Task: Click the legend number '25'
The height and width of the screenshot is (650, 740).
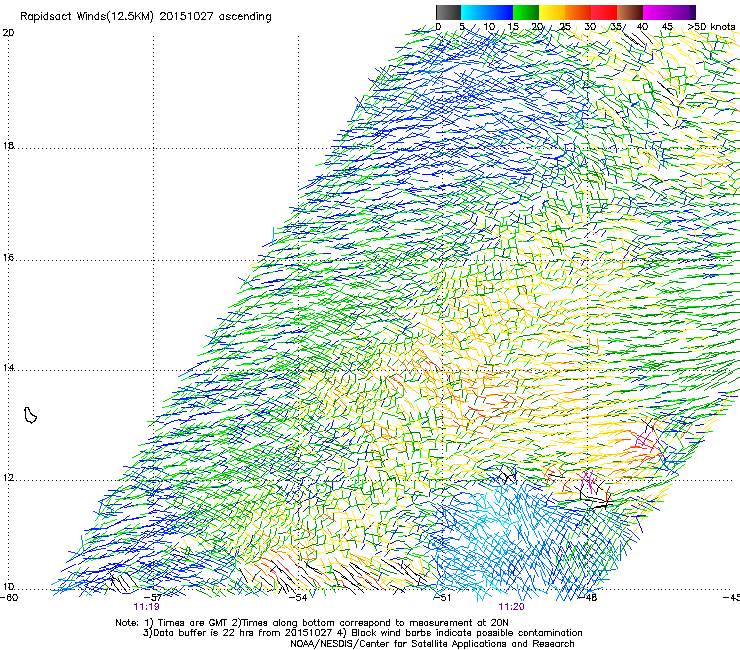Action: coord(564,27)
